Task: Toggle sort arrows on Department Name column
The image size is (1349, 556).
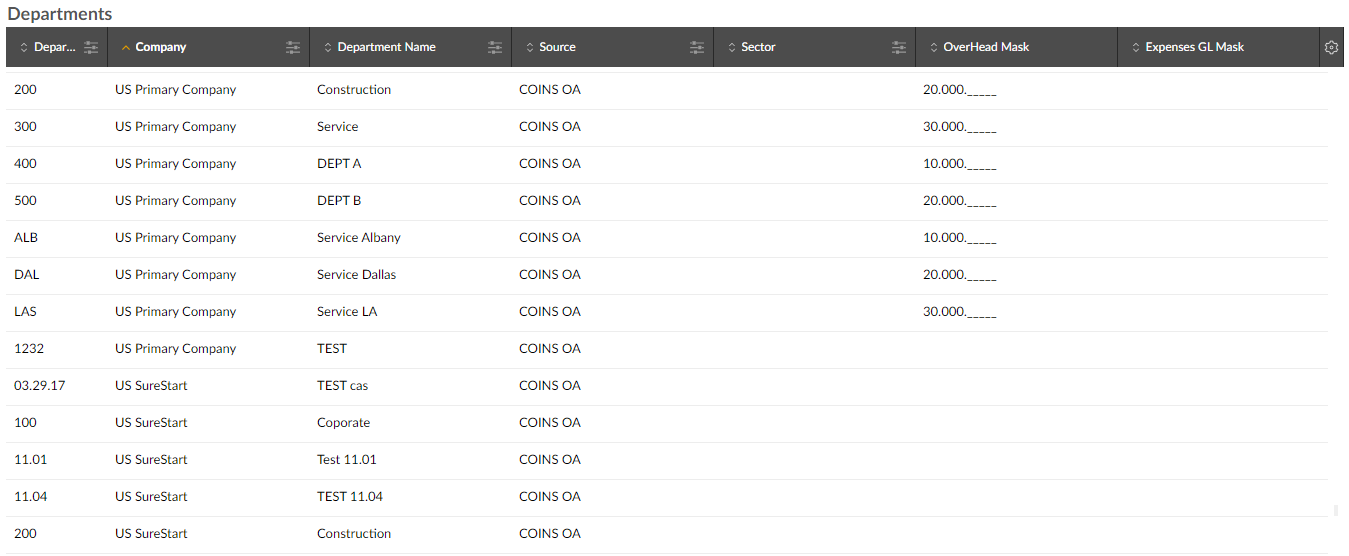Action: point(327,47)
